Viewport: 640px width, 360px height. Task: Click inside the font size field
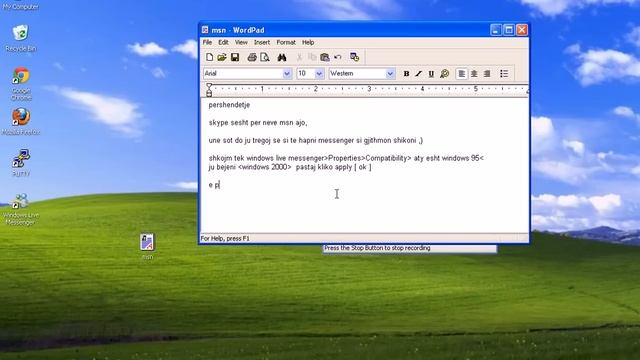[306, 73]
